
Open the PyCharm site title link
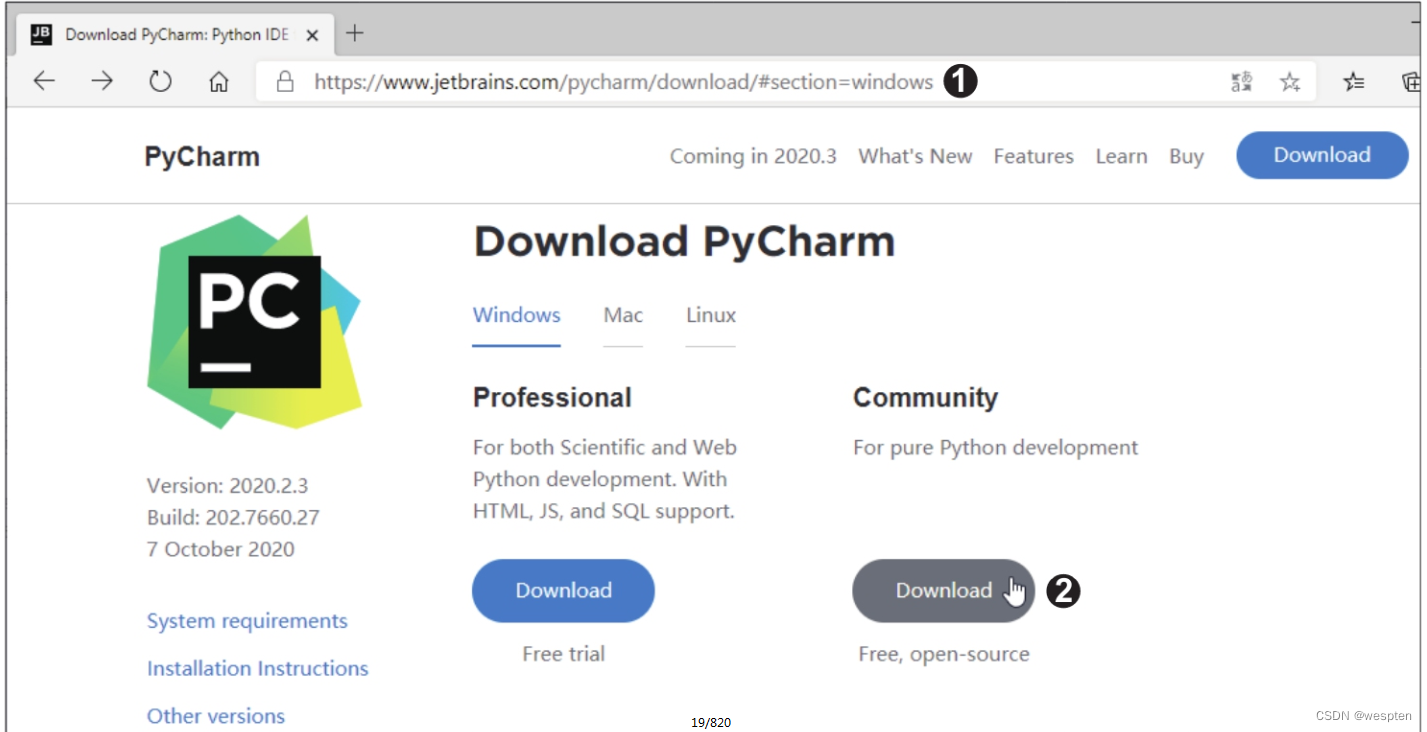click(202, 157)
